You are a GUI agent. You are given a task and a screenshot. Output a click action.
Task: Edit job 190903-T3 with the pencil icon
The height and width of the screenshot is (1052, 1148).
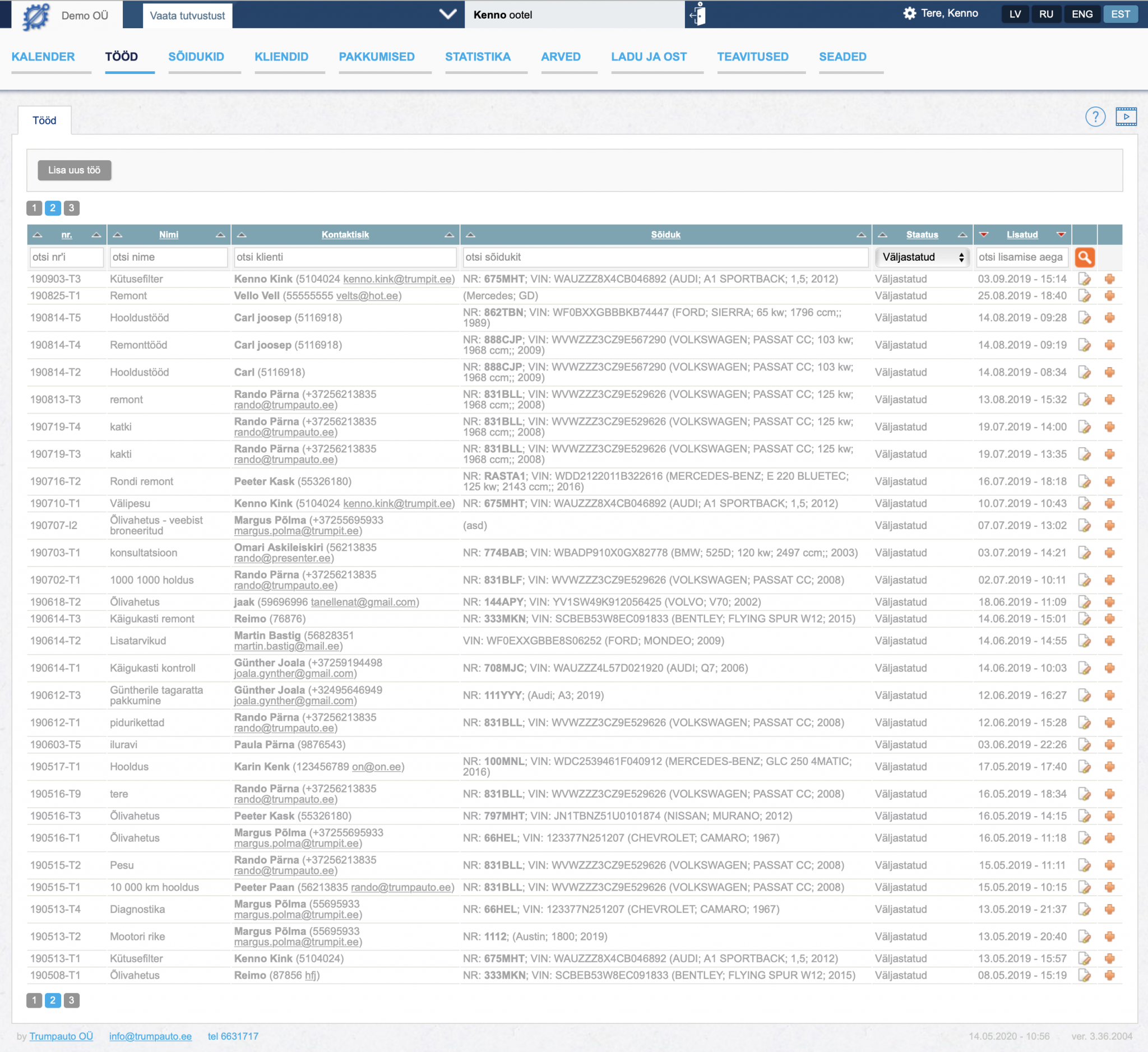(x=1084, y=280)
